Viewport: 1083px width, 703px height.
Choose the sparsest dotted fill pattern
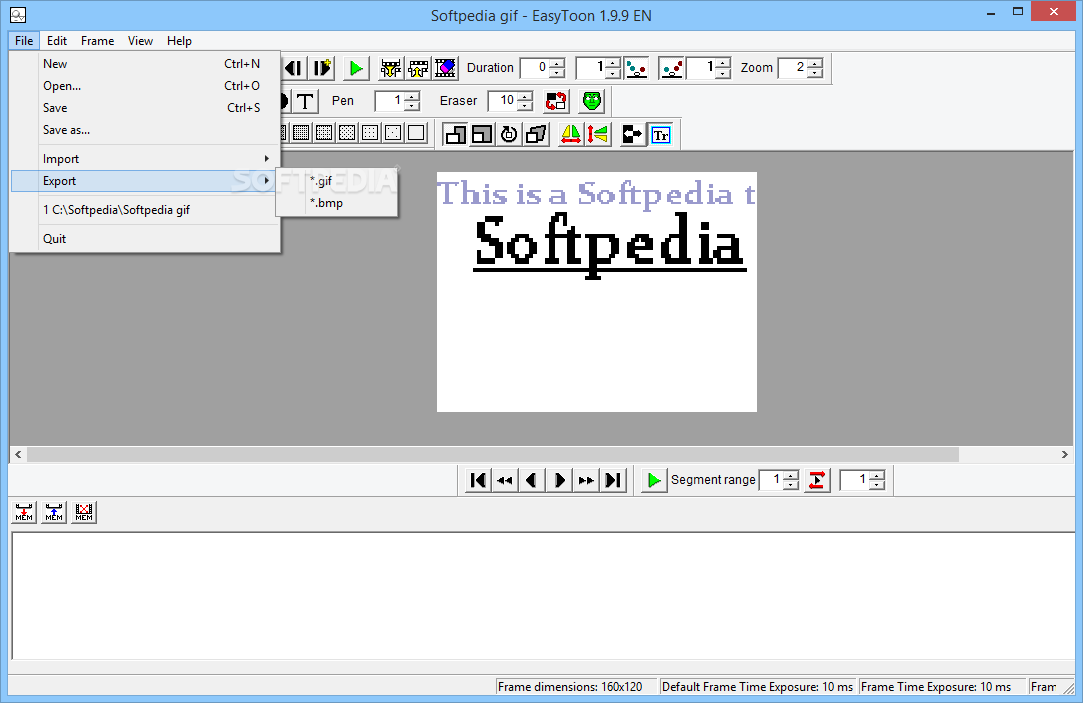(x=393, y=133)
